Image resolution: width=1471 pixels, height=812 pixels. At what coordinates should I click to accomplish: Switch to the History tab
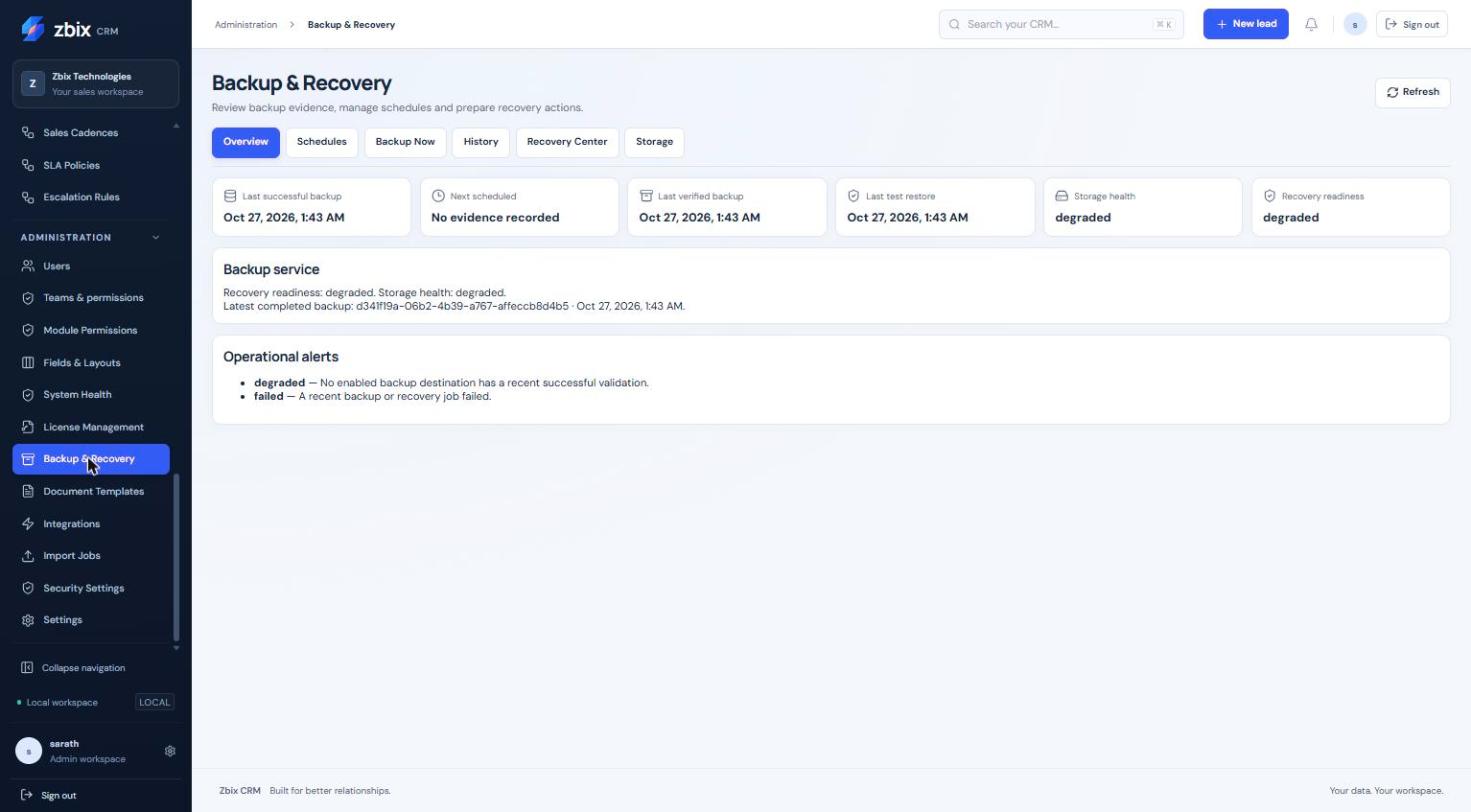tap(481, 142)
